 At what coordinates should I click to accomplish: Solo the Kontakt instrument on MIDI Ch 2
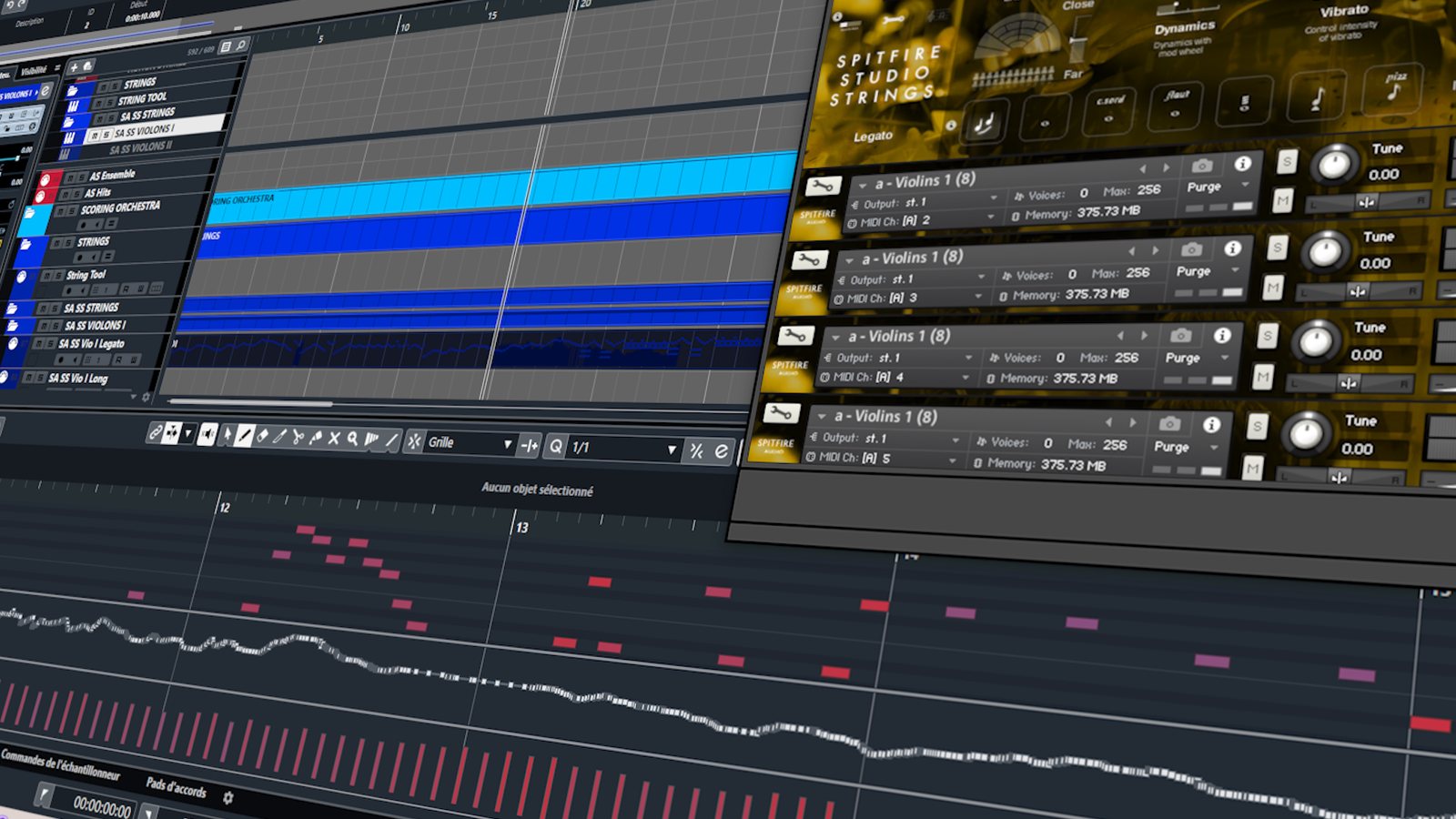click(x=1287, y=162)
